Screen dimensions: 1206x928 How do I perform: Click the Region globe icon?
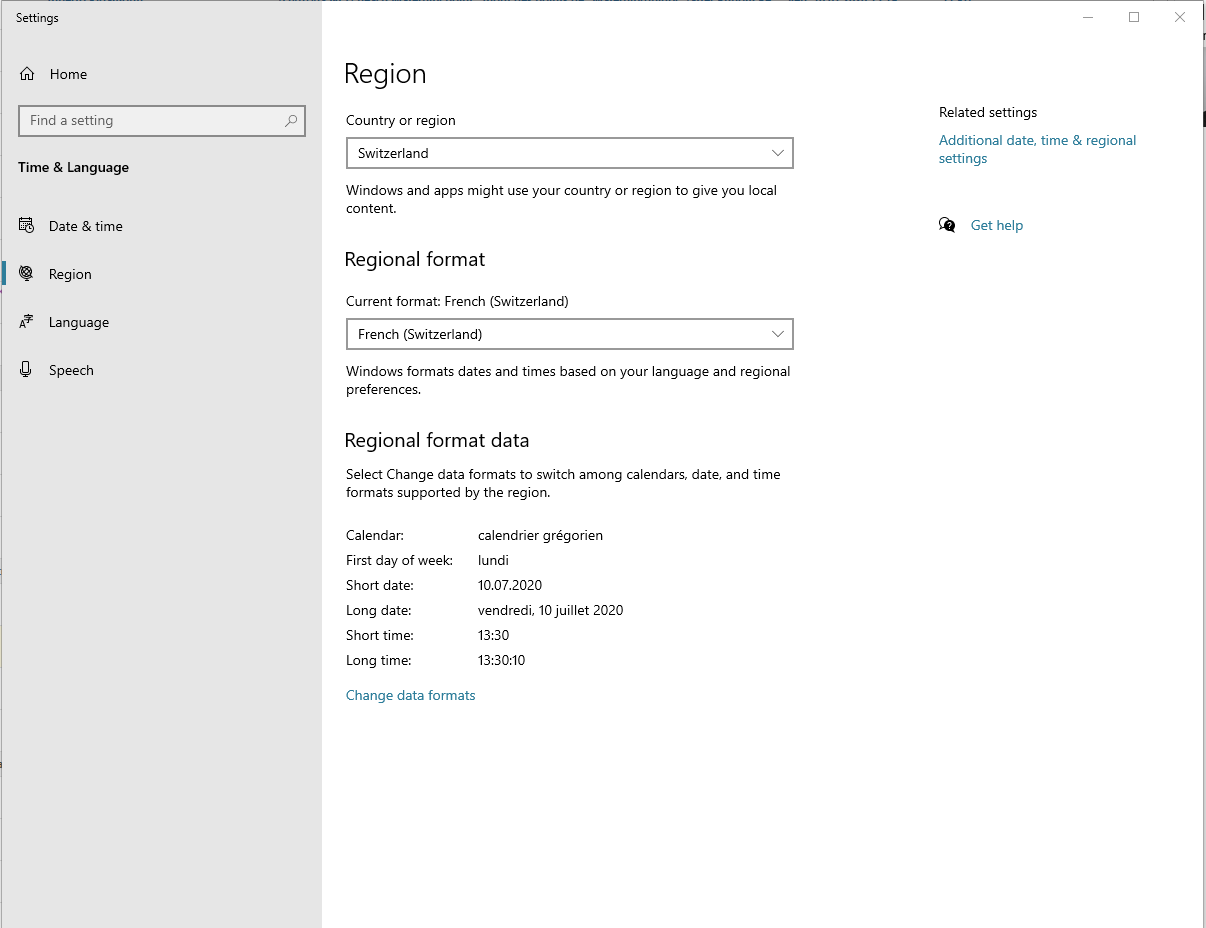27,274
